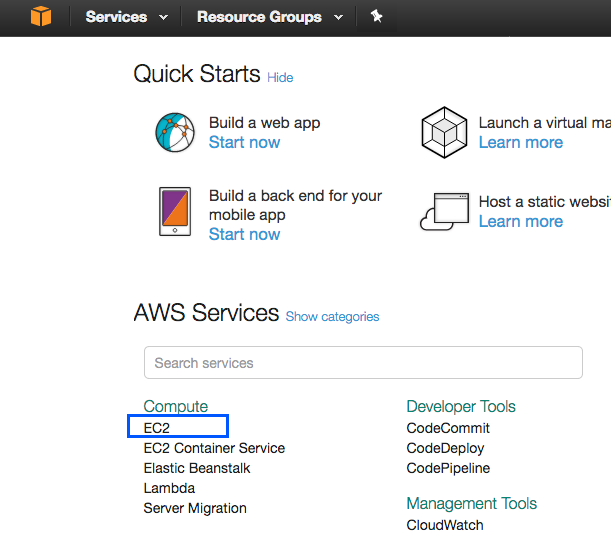
Task: Click the virtual machine cube icon
Action: pos(444,133)
